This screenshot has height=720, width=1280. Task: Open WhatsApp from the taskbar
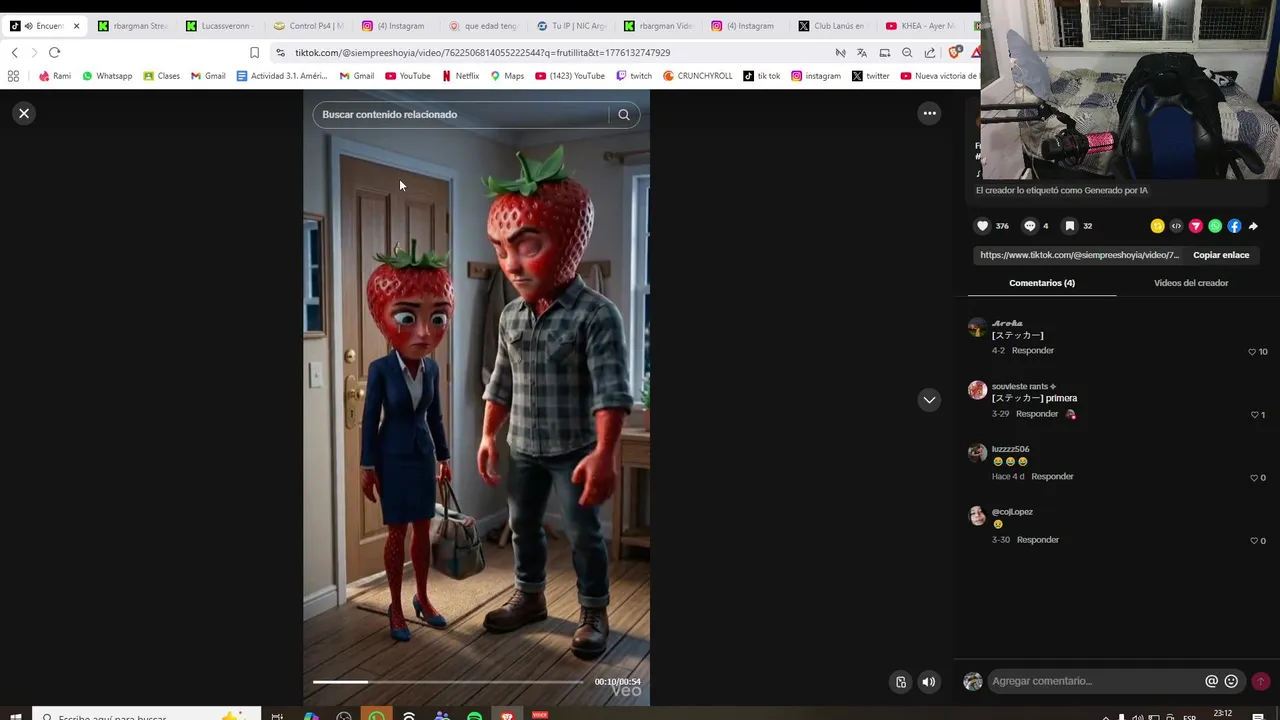(x=376, y=716)
